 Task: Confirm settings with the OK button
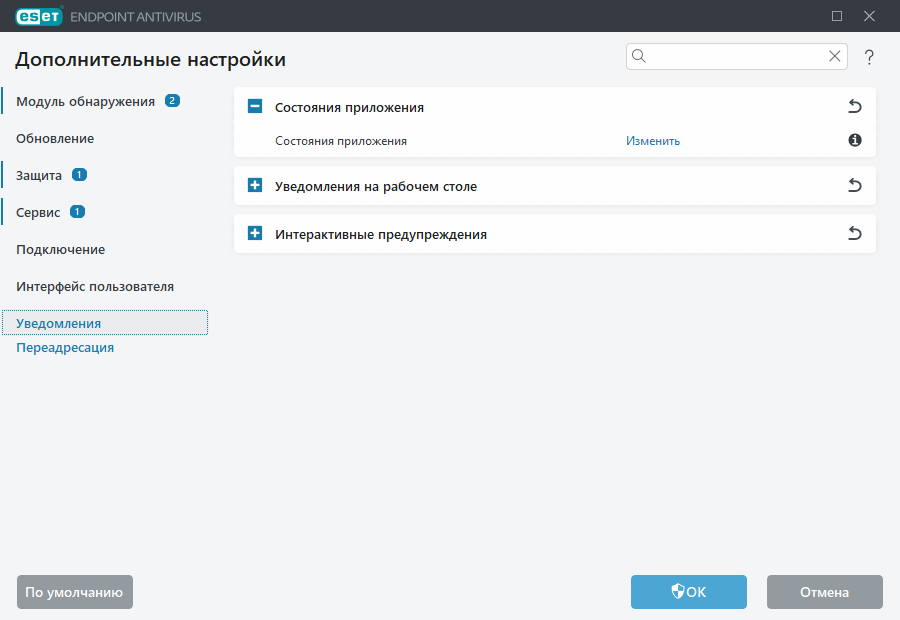click(x=688, y=591)
